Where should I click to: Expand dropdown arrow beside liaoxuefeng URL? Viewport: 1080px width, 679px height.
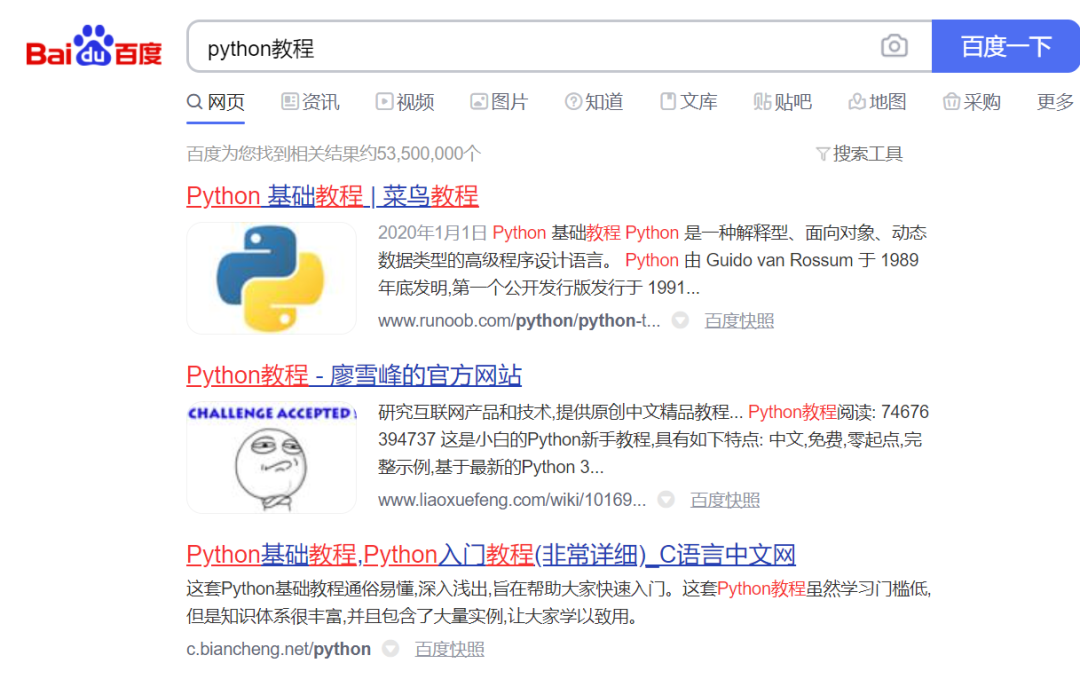[666, 499]
